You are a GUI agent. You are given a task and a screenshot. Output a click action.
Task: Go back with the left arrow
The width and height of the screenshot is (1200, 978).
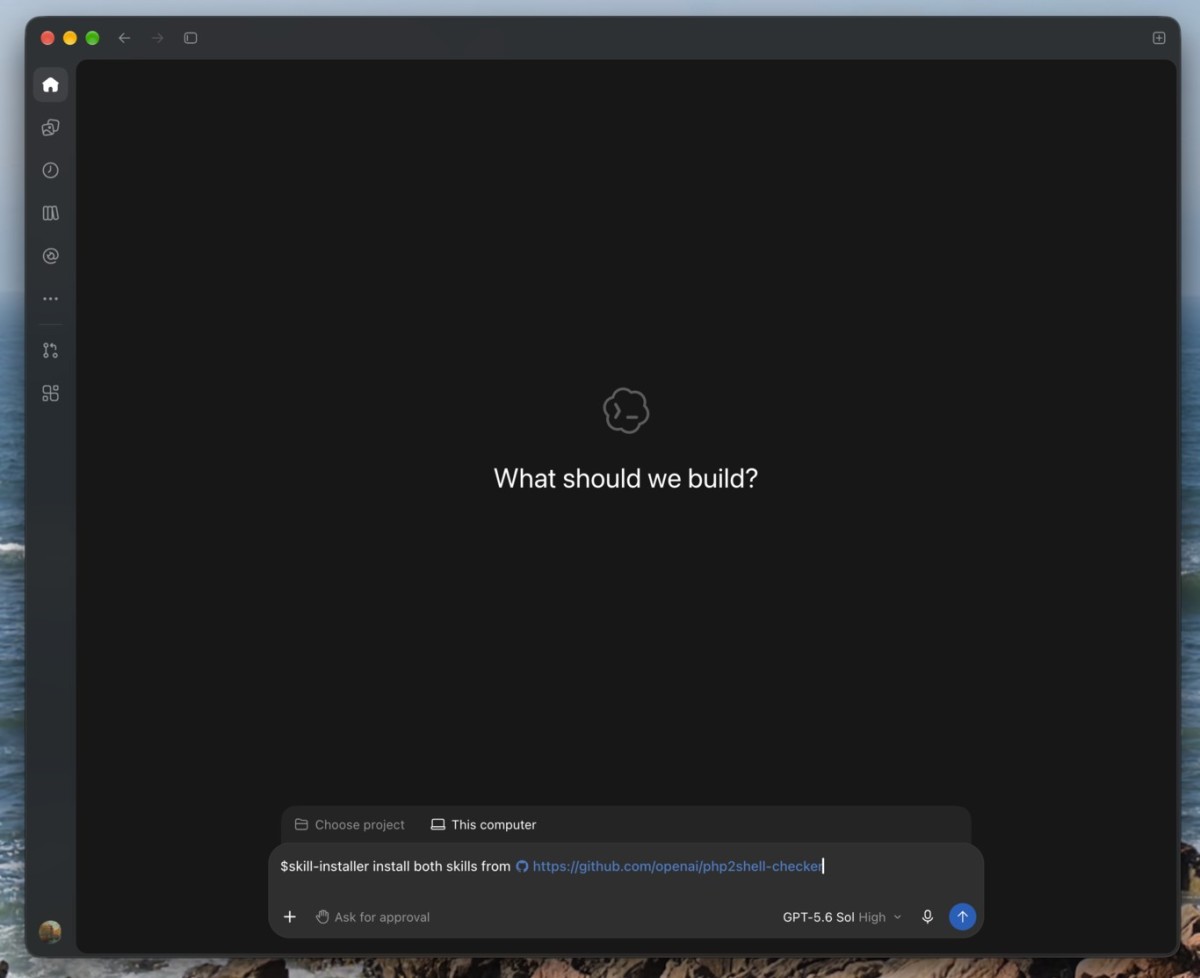click(x=124, y=38)
